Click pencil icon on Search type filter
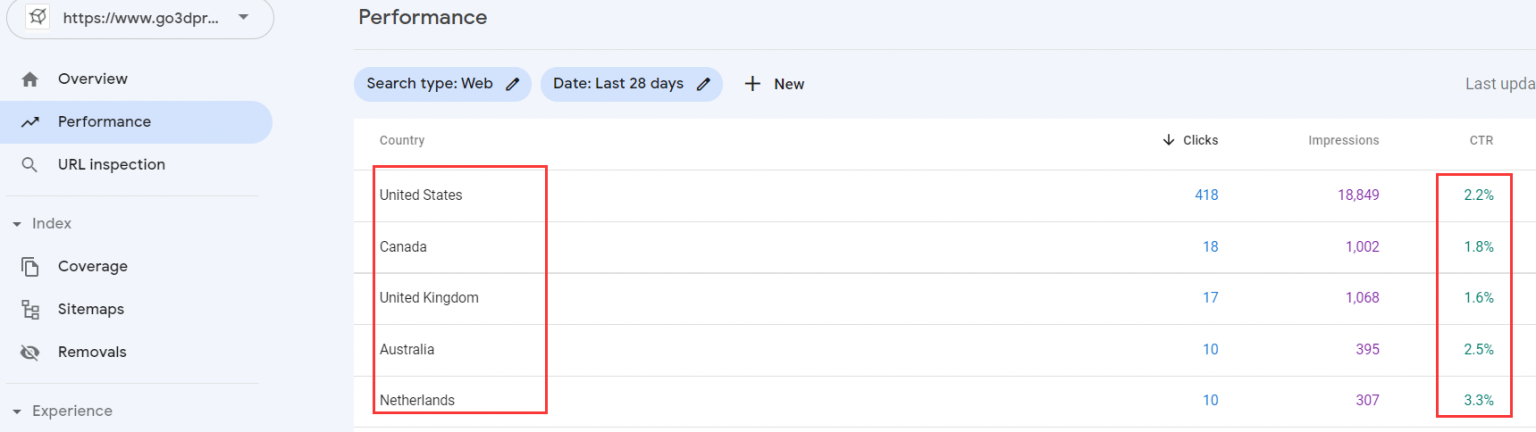This screenshot has width=1536, height=432. pos(513,84)
